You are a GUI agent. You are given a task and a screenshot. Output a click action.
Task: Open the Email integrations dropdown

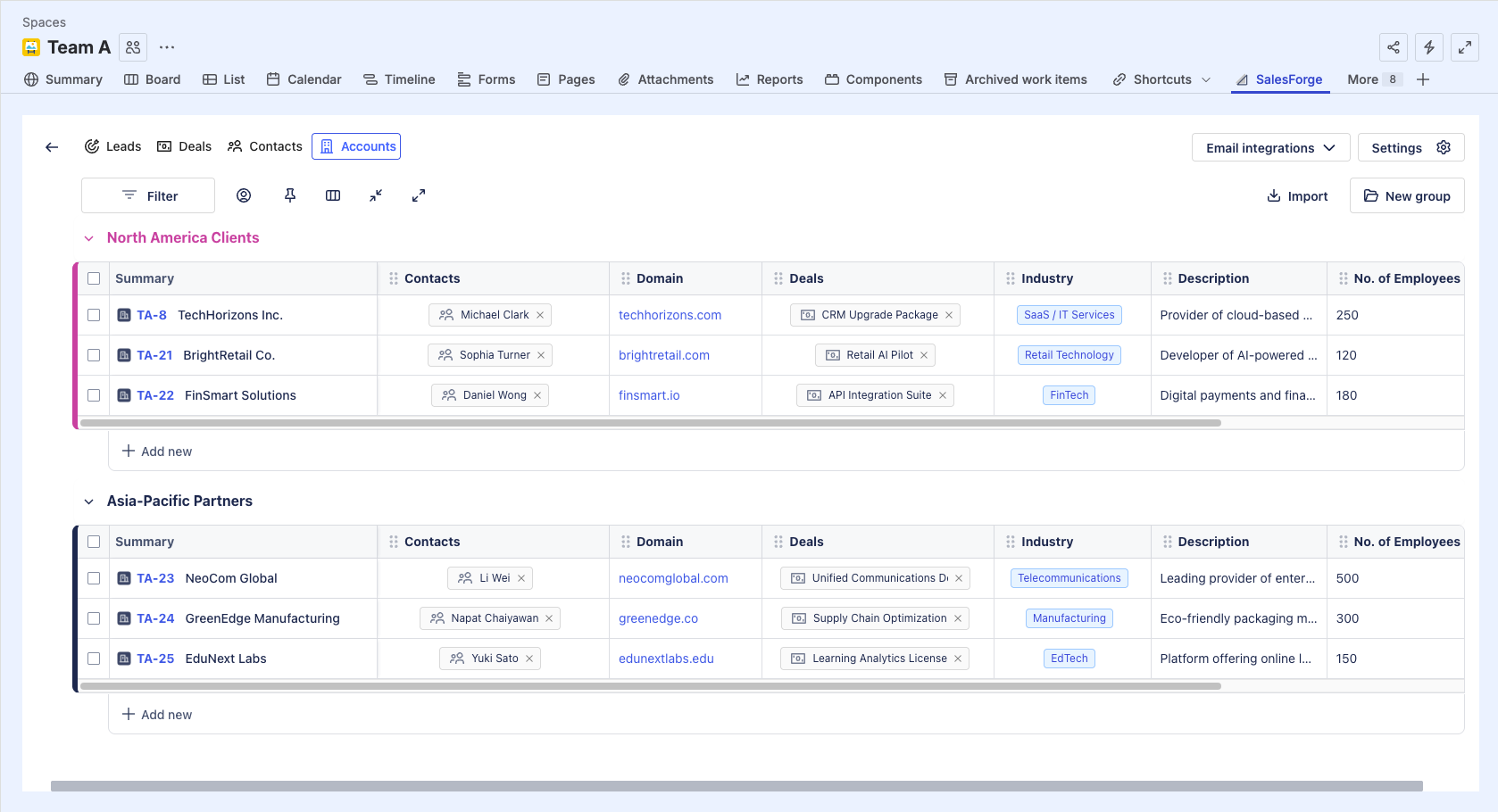point(1270,148)
